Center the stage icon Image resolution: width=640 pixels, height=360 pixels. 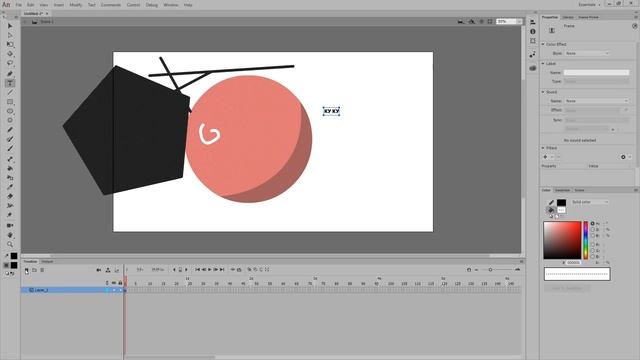coord(481,21)
